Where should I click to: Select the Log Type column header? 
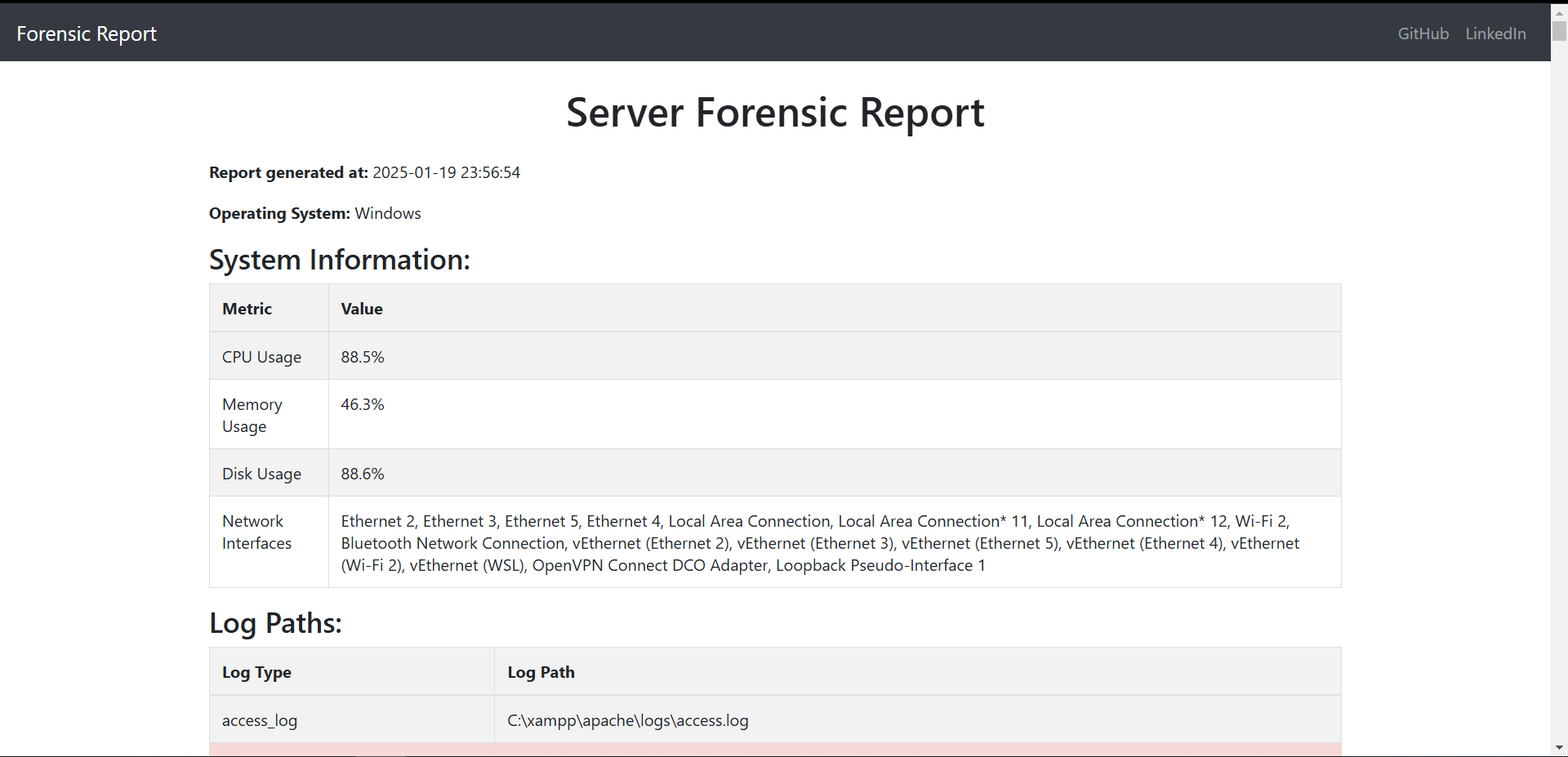coord(256,672)
